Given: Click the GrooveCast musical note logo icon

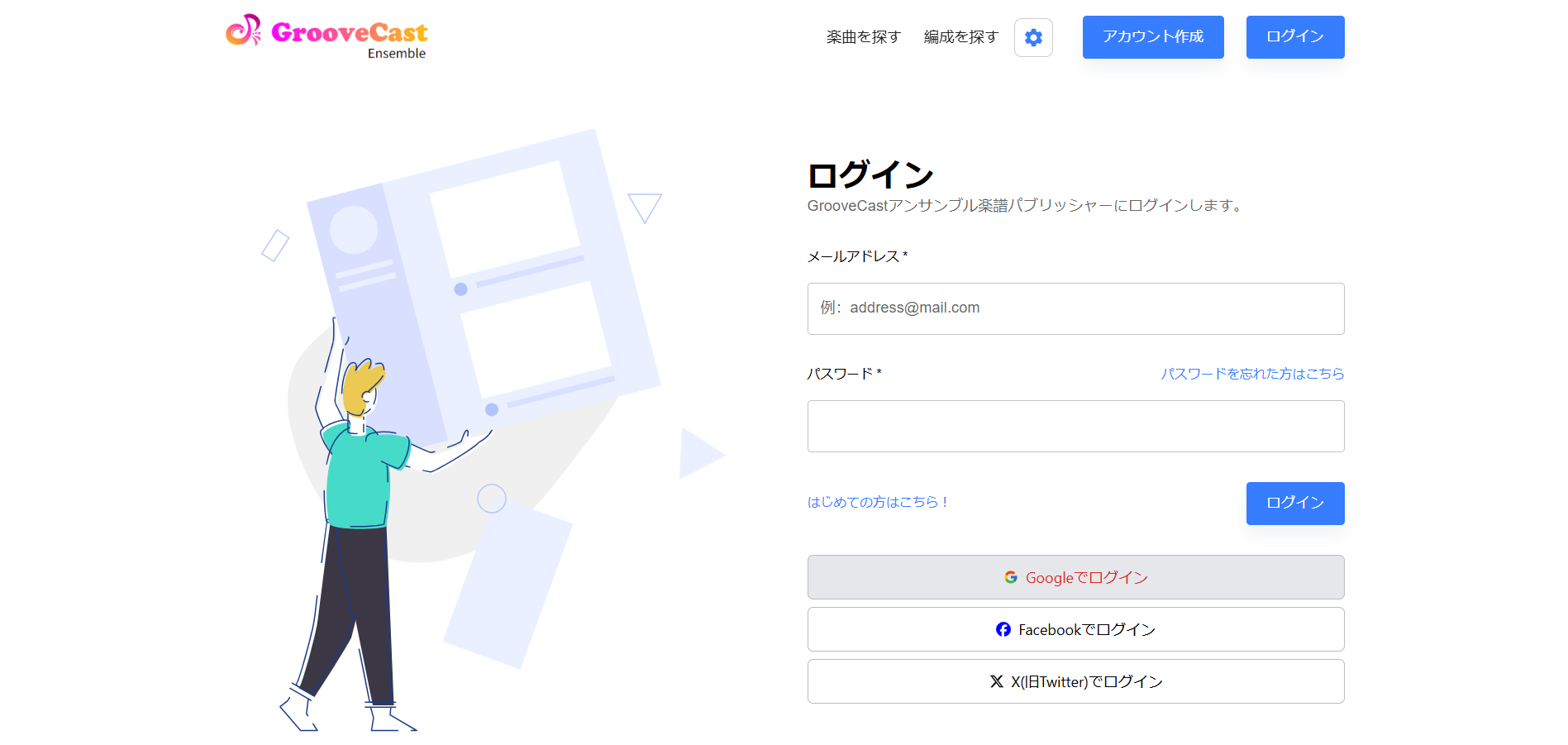Looking at the screenshot, I should point(243,31).
